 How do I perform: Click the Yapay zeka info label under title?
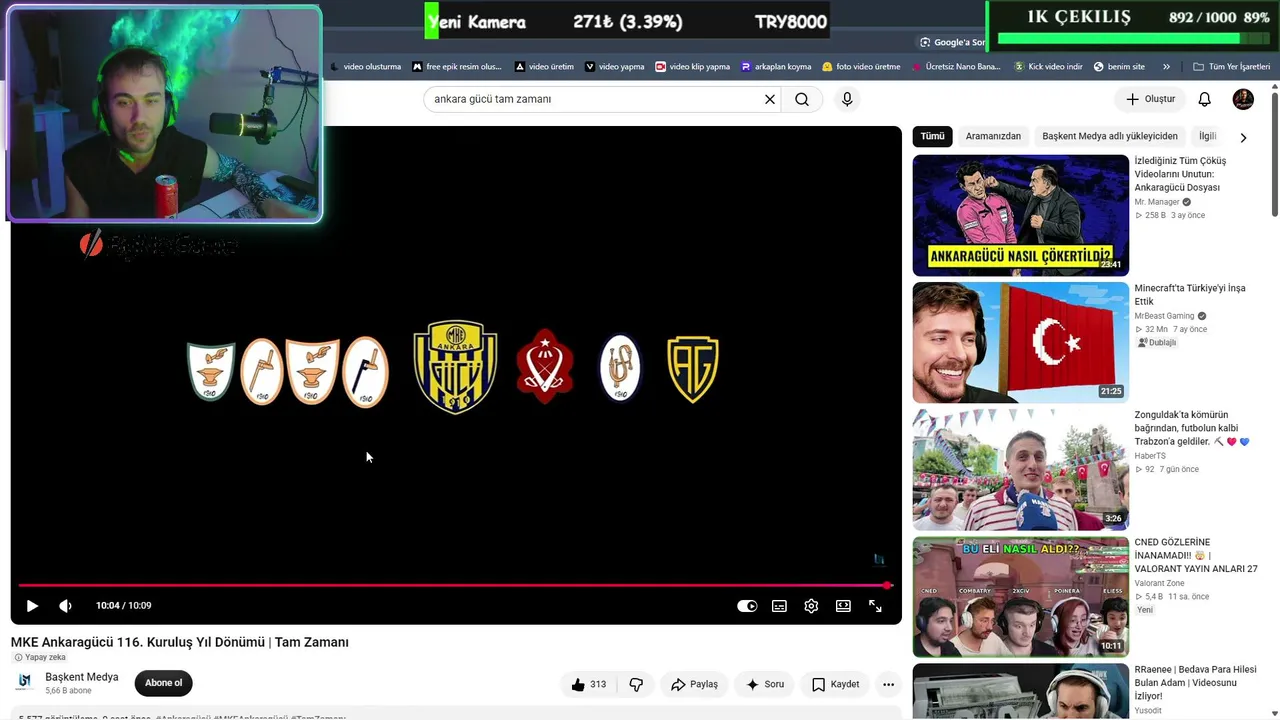point(39,657)
